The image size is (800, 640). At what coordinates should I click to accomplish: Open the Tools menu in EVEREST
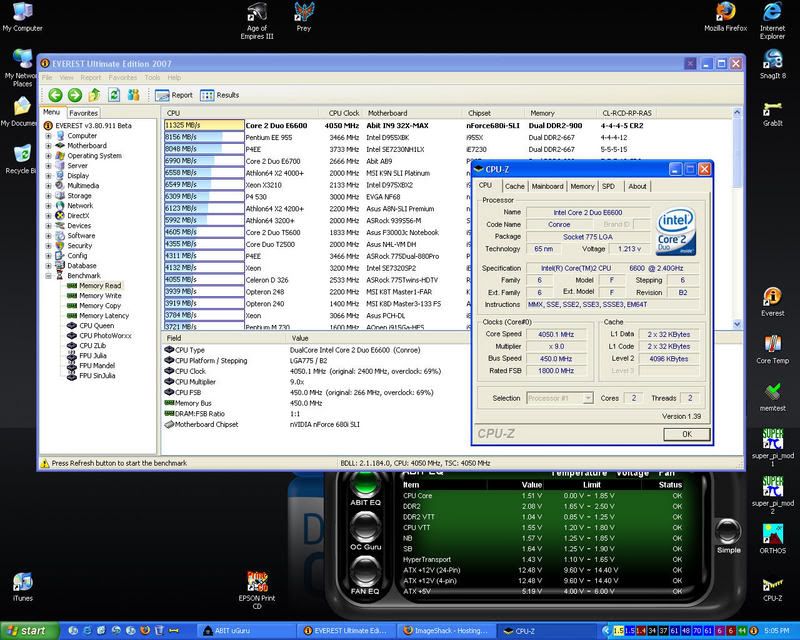coord(152,78)
